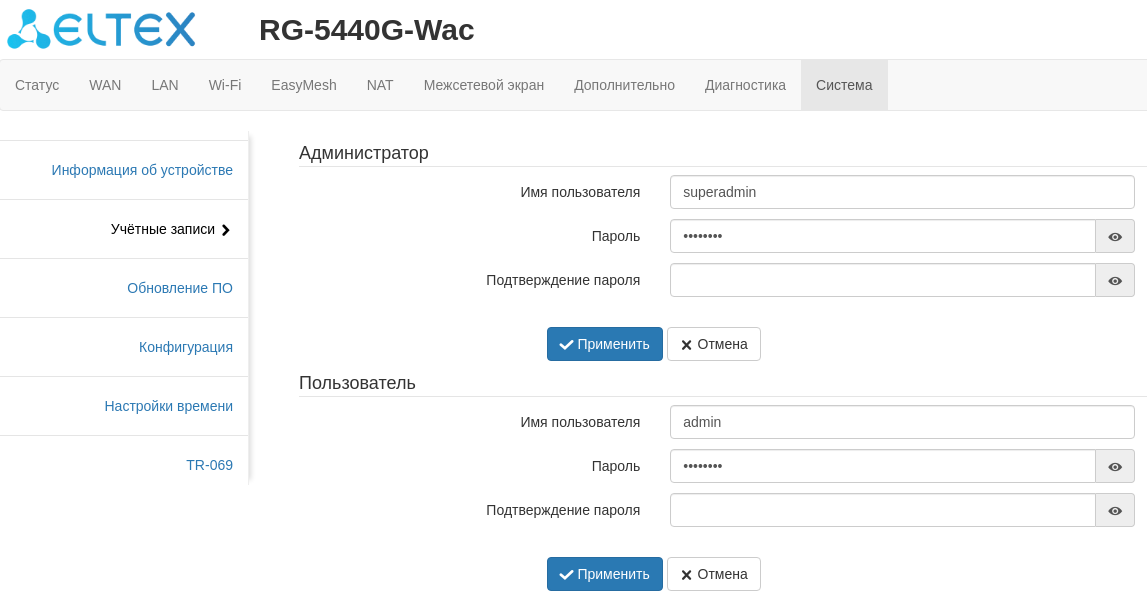Apply the User account changes

[x=604, y=574]
